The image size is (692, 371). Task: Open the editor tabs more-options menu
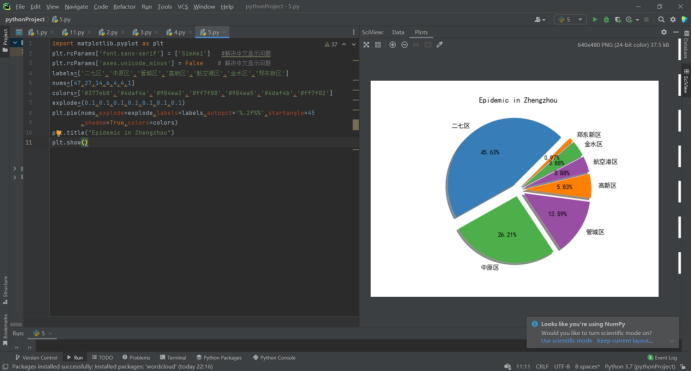(x=354, y=32)
